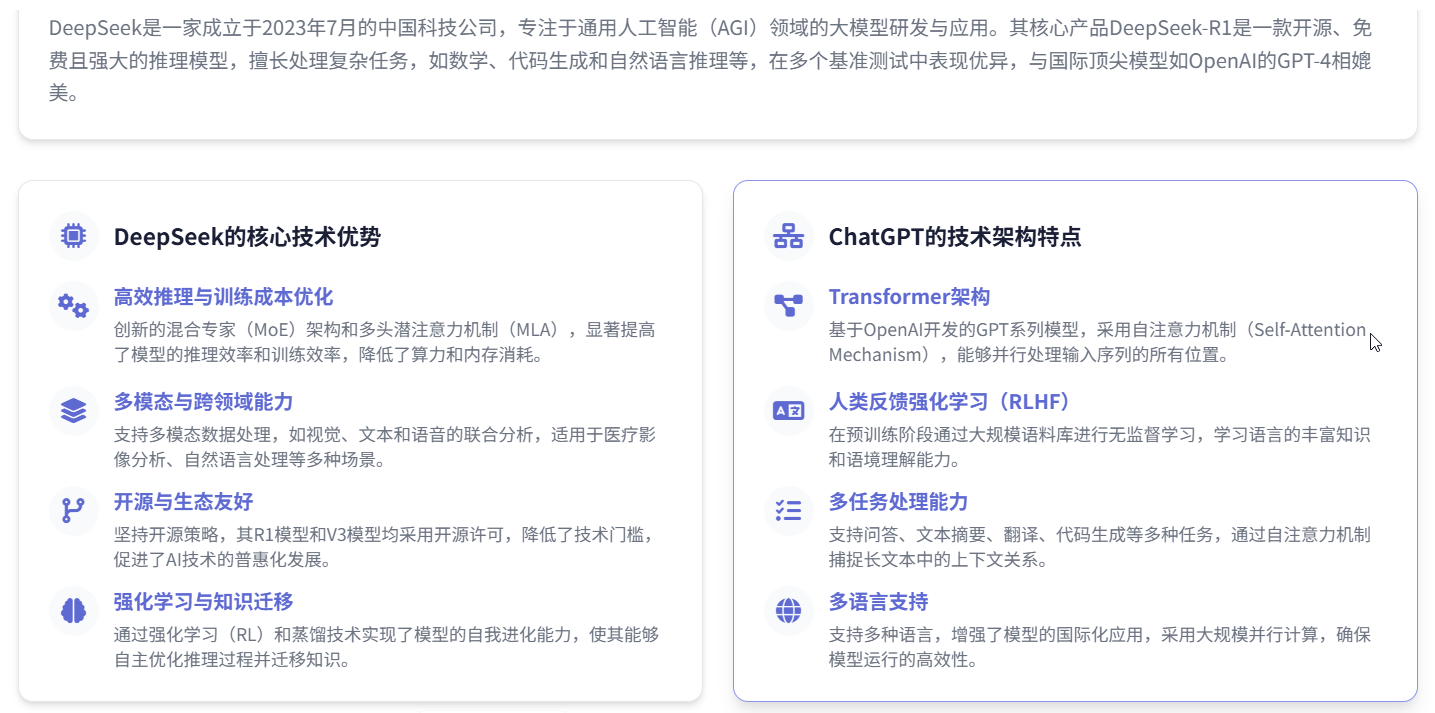Select the heading DeepSeek的核心技术优势
This screenshot has width=1435, height=713.
pyautogui.click(x=247, y=237)
